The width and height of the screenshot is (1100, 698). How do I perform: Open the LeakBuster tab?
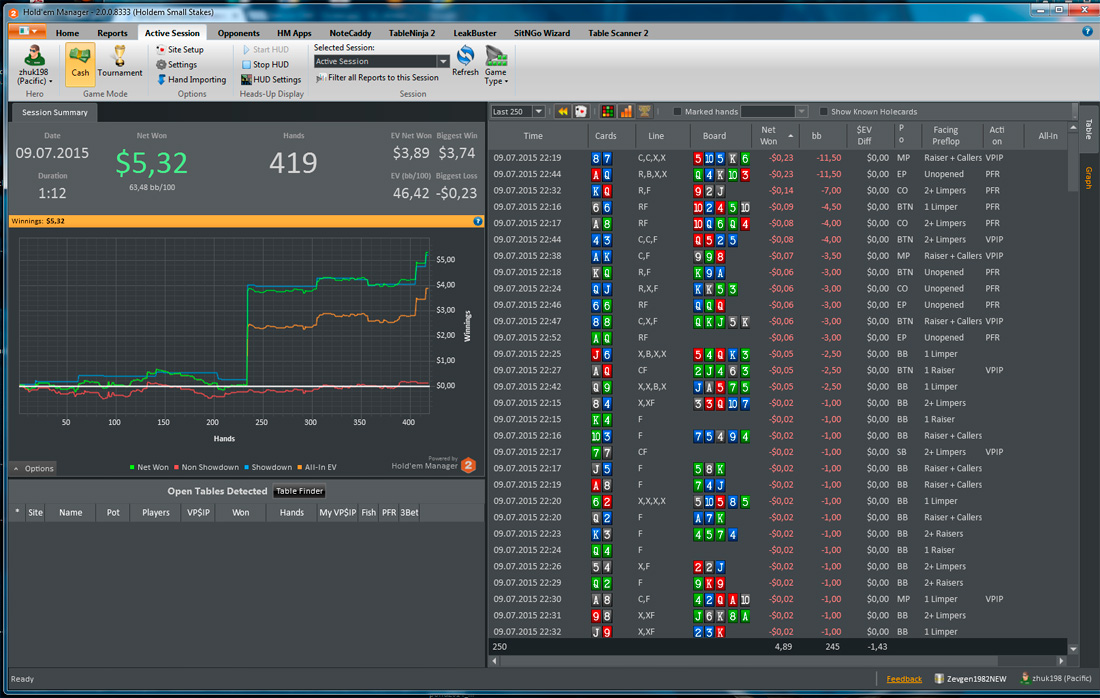coord(475,33)
